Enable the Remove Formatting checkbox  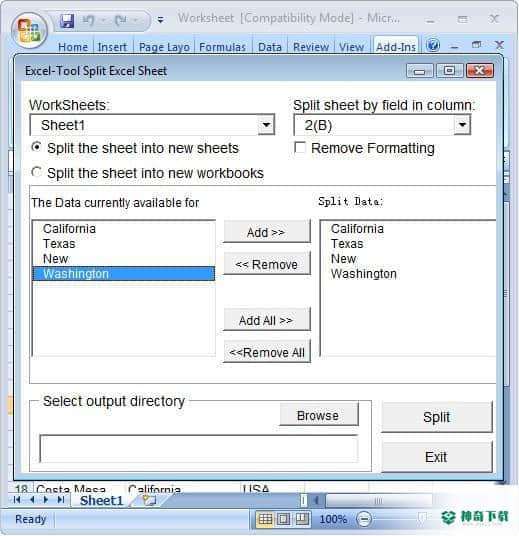tap(300, 148)
